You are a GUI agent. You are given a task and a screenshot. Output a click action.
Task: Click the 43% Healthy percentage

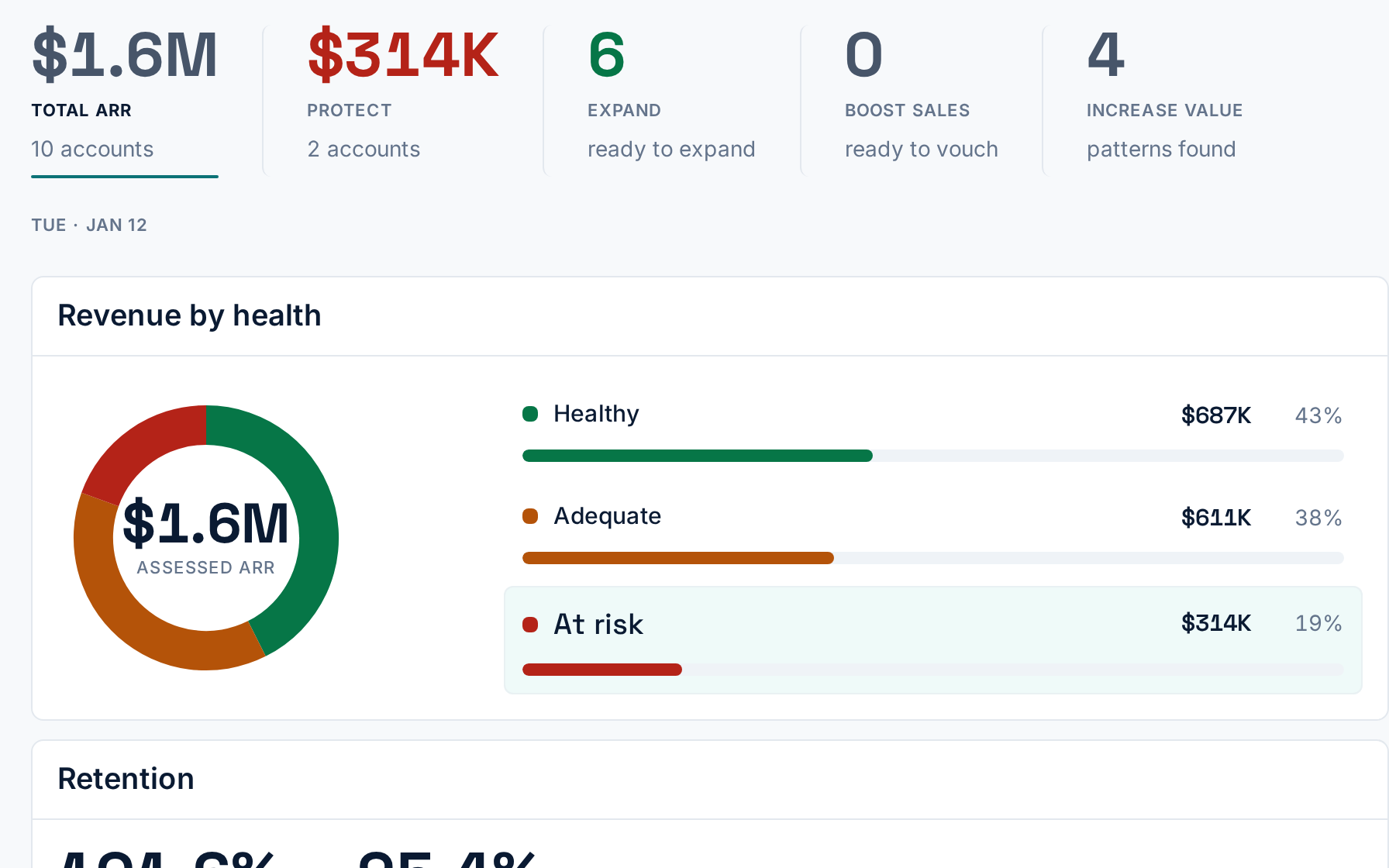(x=1318, y=415)
